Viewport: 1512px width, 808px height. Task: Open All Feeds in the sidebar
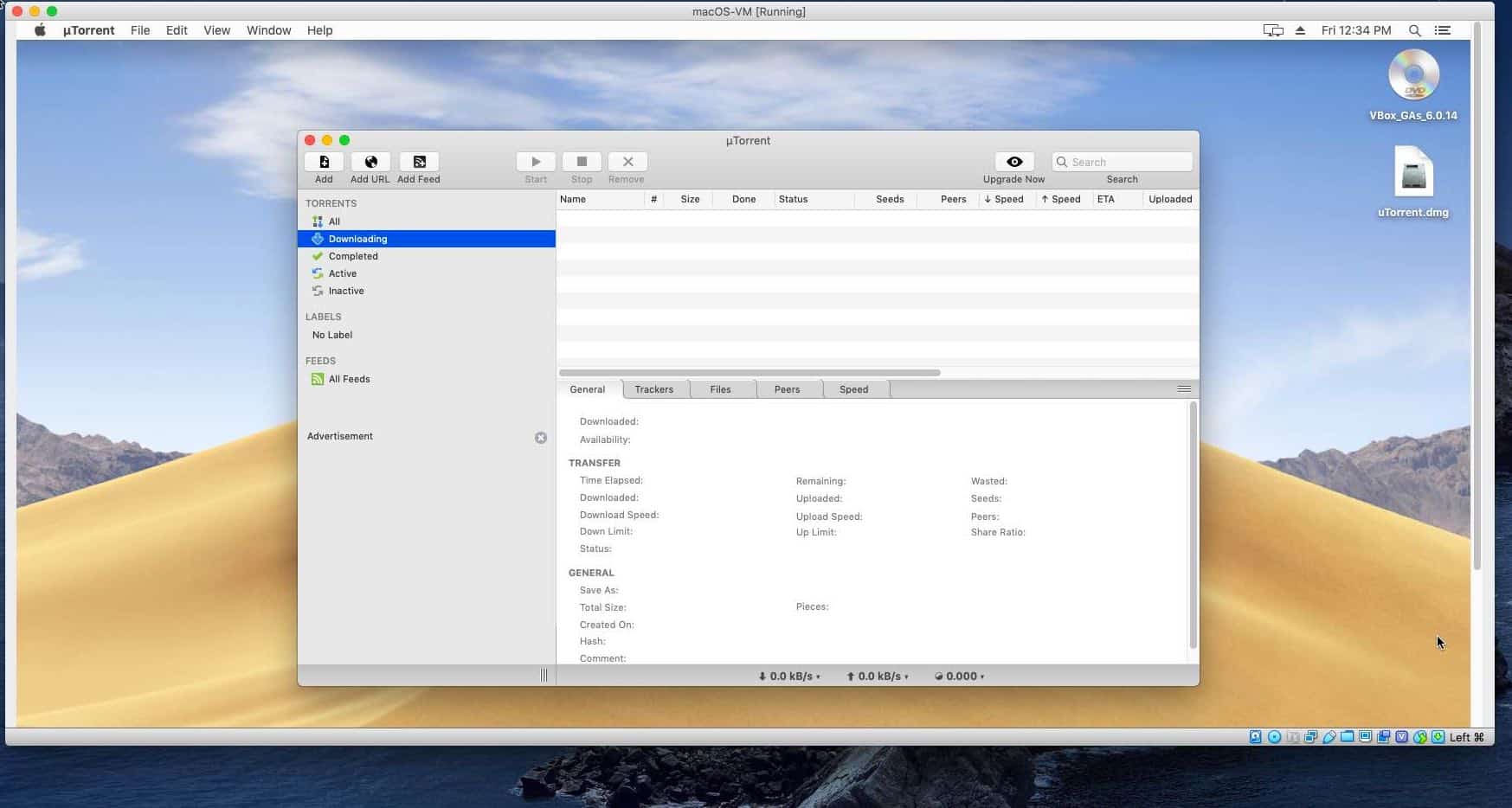click(x=427, y=379)
